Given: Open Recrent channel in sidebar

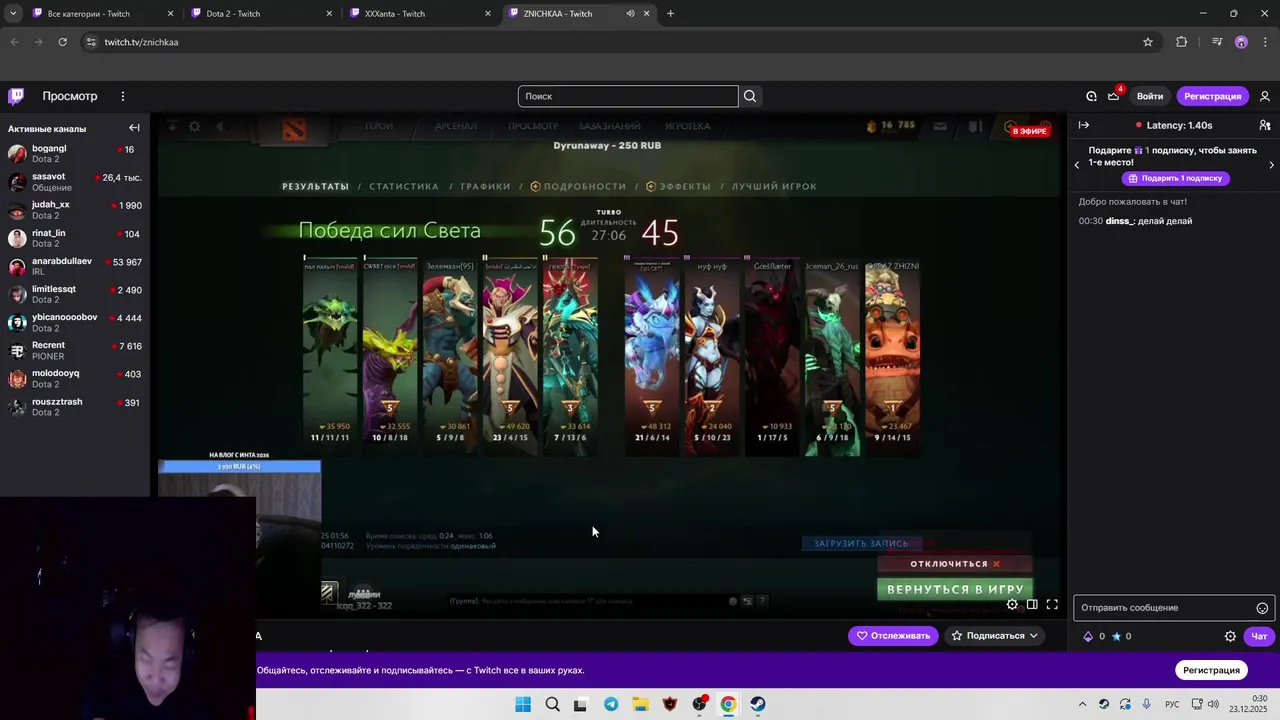Looking at the screenshot, I should 75,350.
